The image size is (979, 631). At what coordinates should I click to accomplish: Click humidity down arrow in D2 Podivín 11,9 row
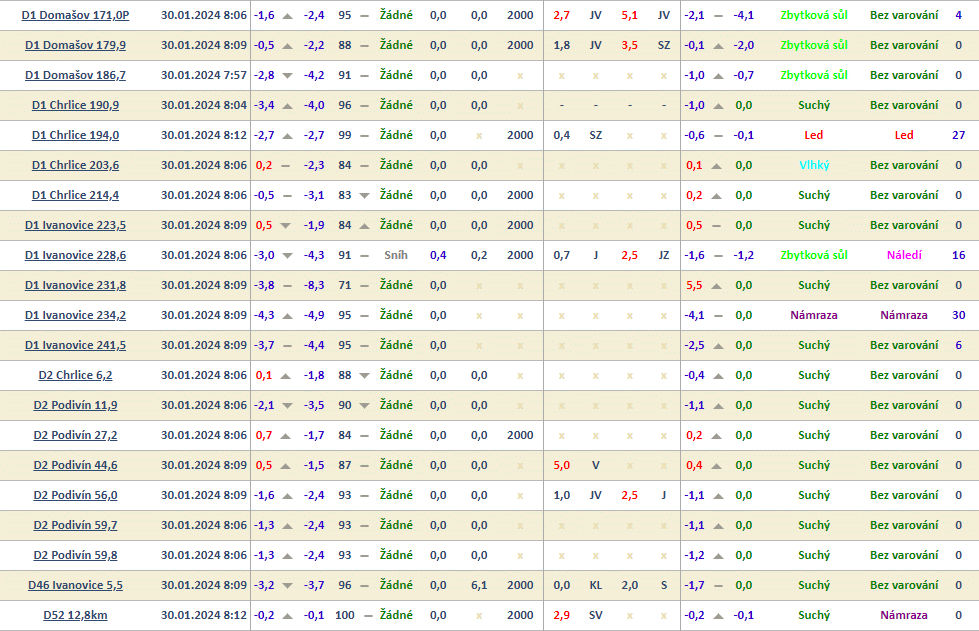pyautogui.click(x=364, y=406)
